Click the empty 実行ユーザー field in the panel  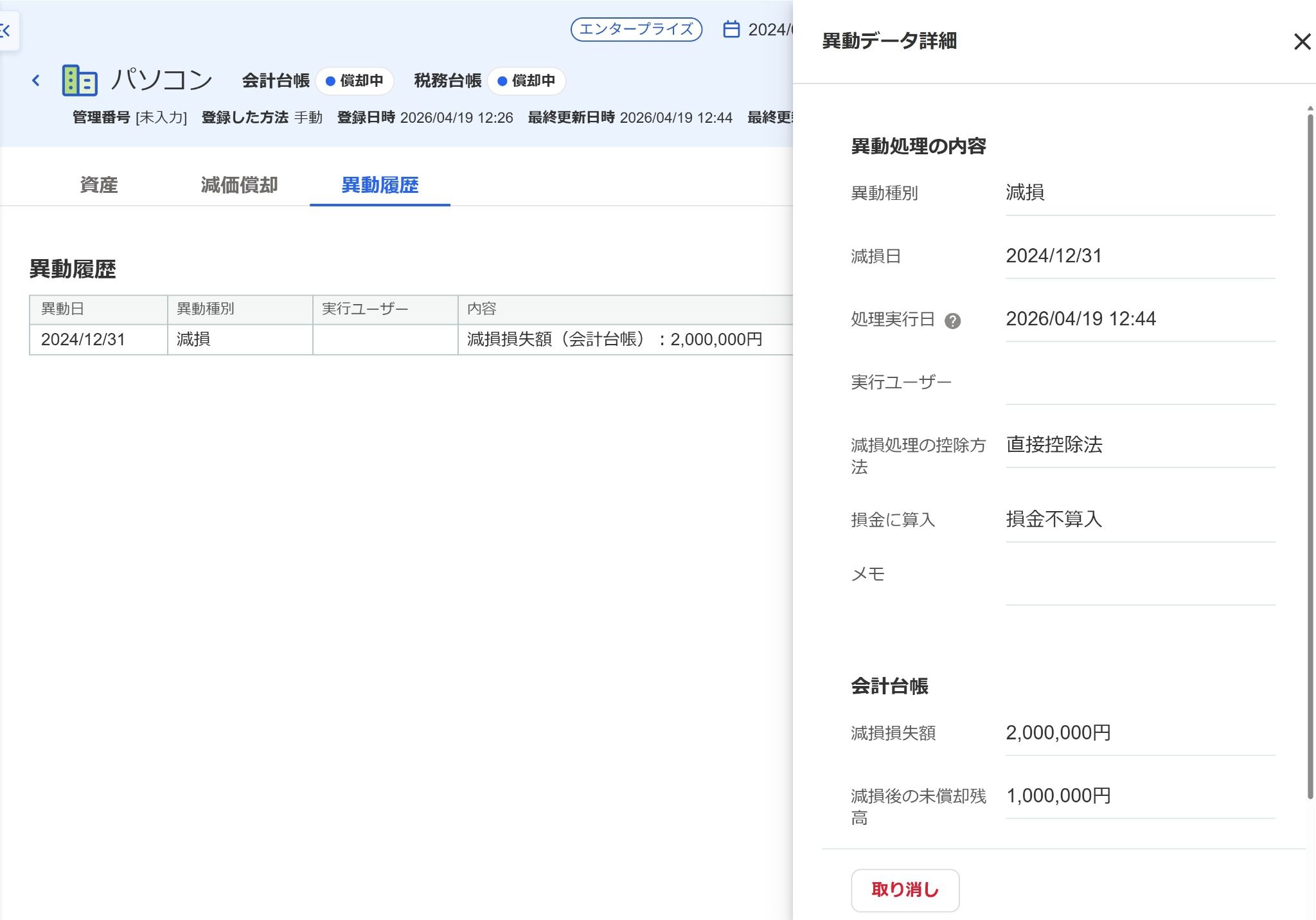(1140, 383)
